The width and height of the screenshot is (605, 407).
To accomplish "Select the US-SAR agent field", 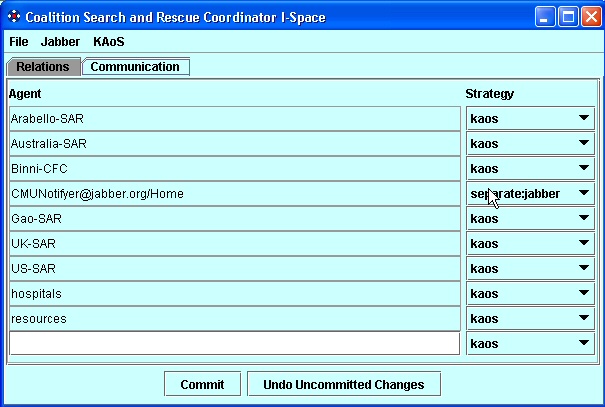I will (235, 269).
